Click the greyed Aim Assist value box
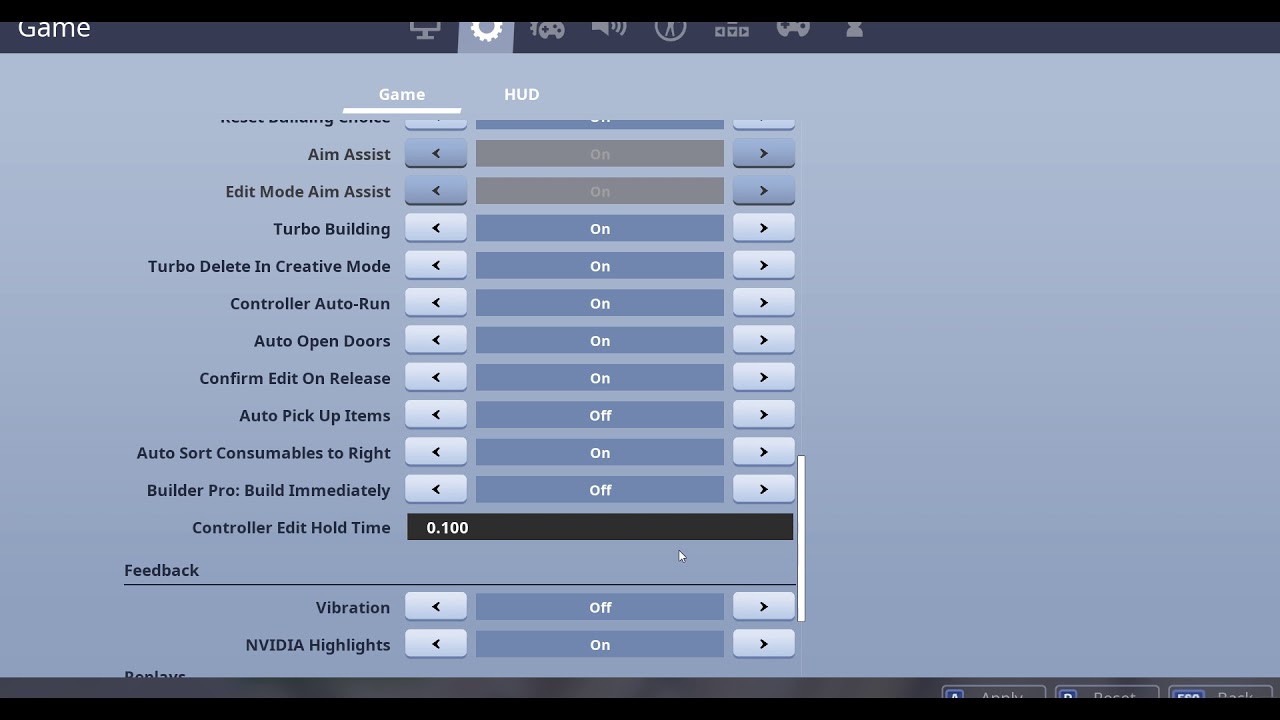Screen dimensions: 1280x720 point(600,154)
